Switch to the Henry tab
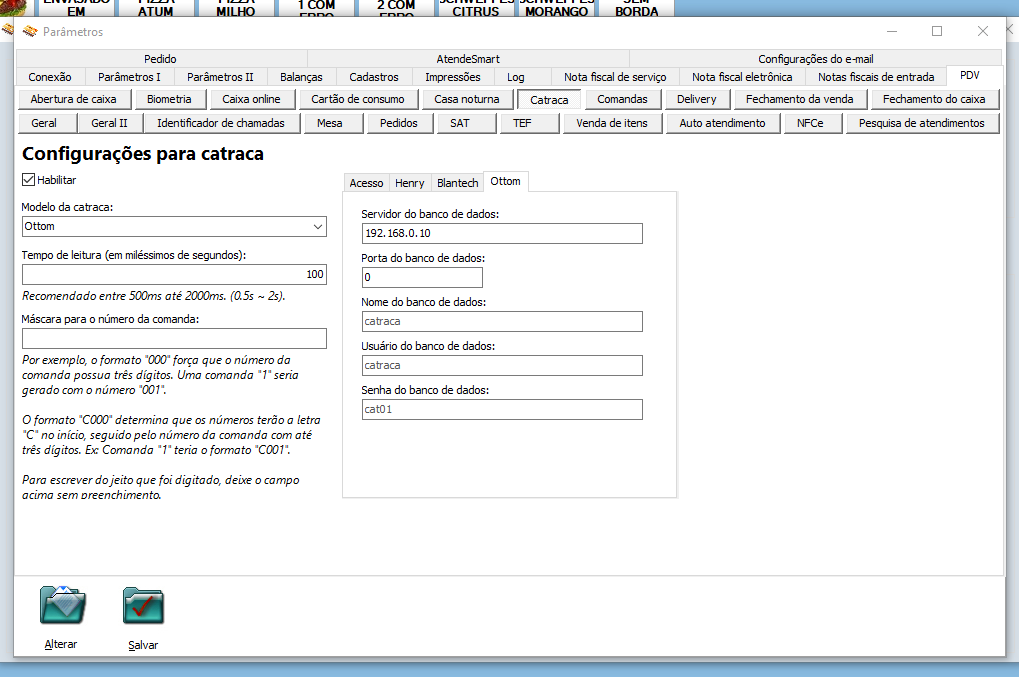 click(409, 183)
